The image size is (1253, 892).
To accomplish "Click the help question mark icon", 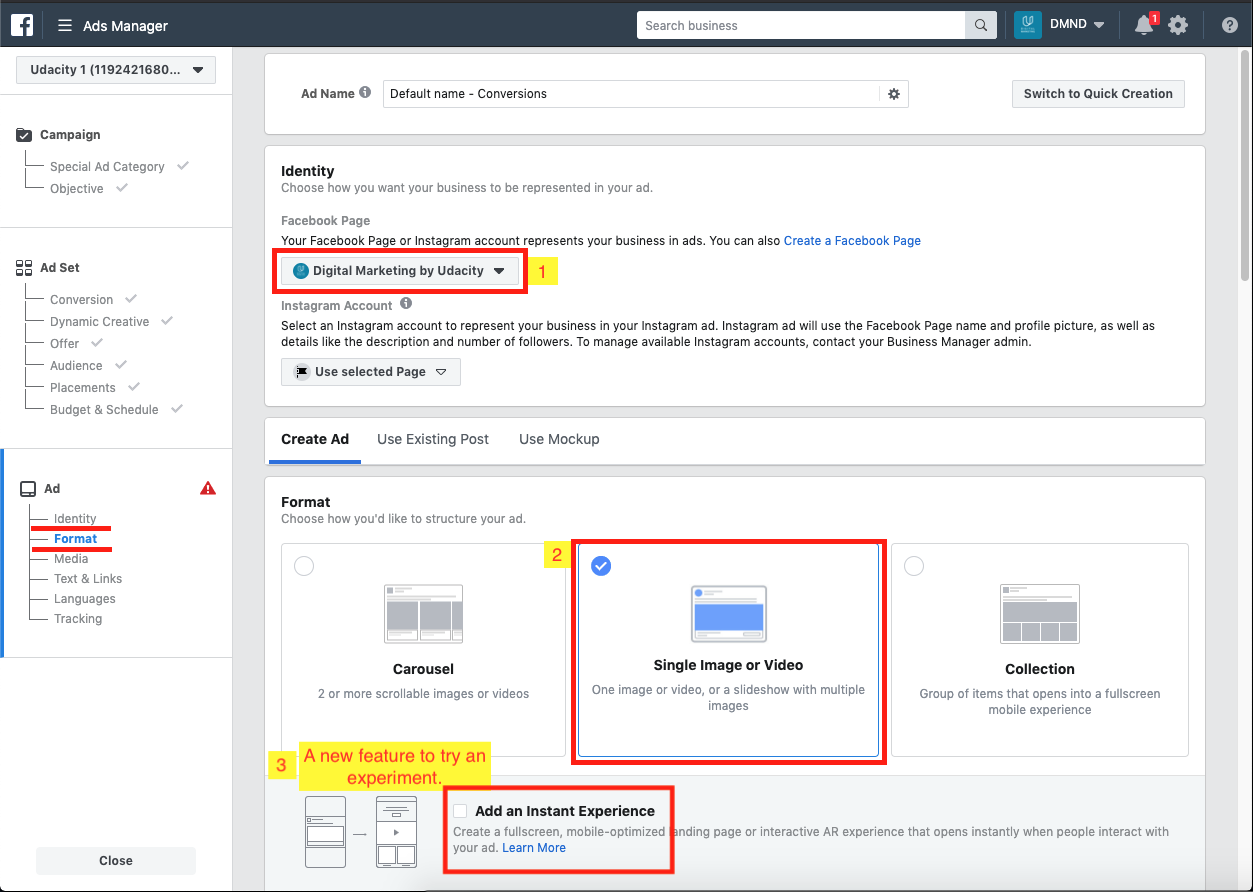I will [x=1230, y=25].
